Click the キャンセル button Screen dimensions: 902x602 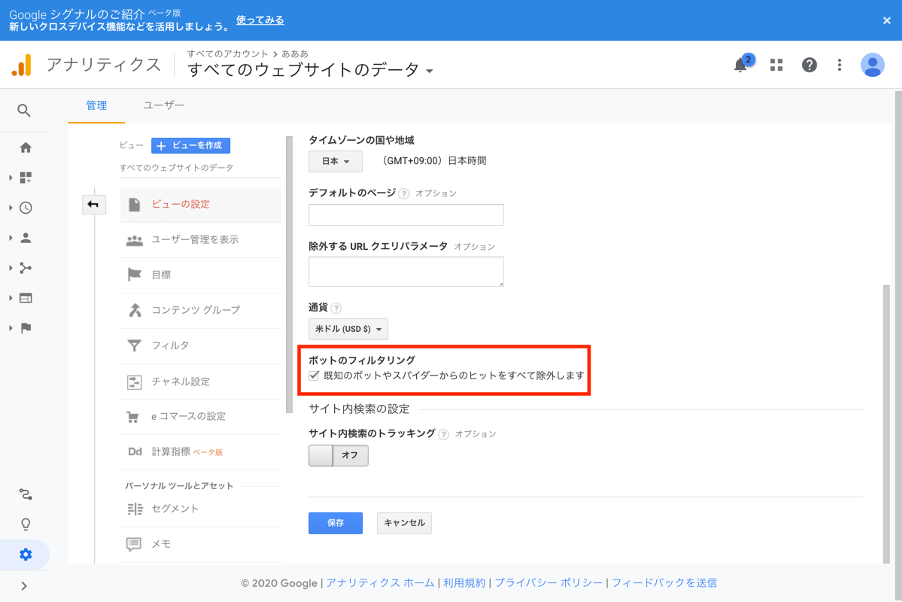pyautogui.click(x=404, y=523)
